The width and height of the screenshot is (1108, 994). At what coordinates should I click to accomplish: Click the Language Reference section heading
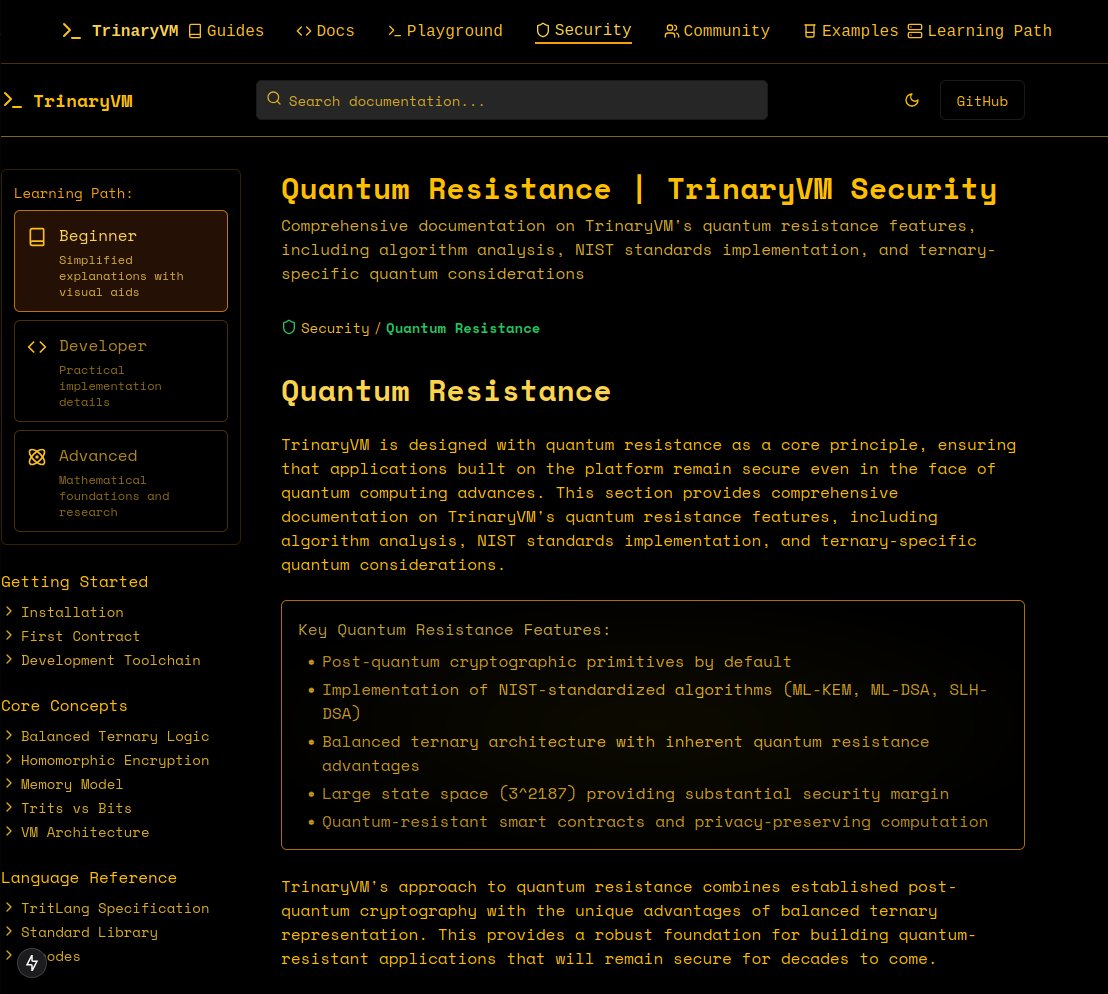coord(89,877)
